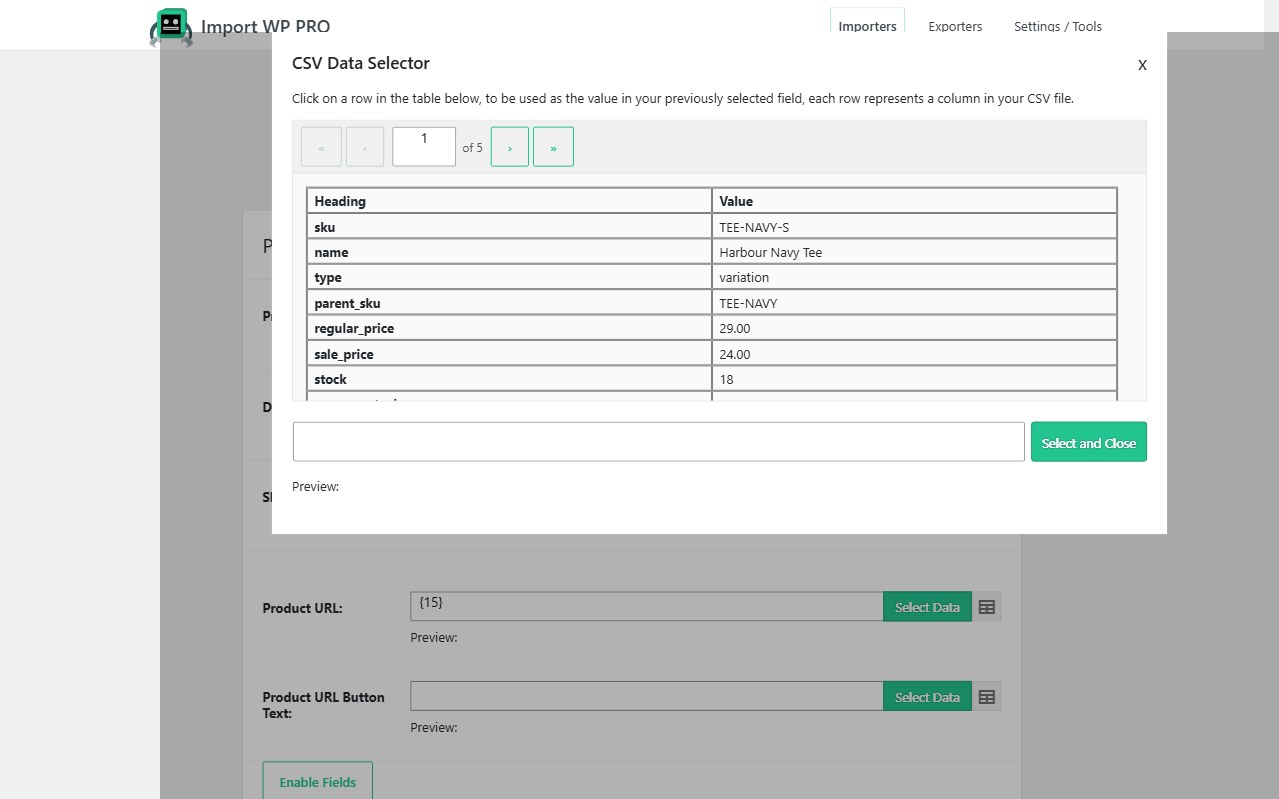Open the Settings / Tools tab
This screenshot has width=1279, height=799.
[x=1058, y=26]
